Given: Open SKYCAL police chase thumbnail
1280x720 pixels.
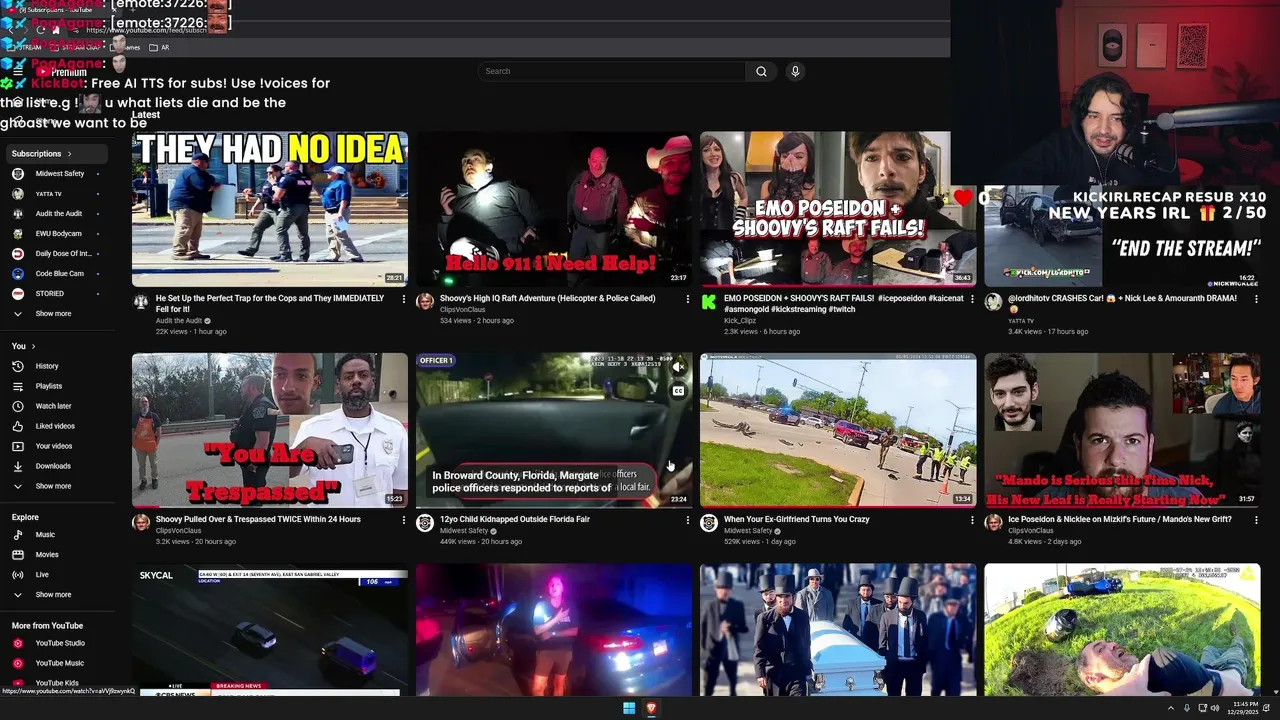Looking at the screenshot, I should (x=270, y=630).
